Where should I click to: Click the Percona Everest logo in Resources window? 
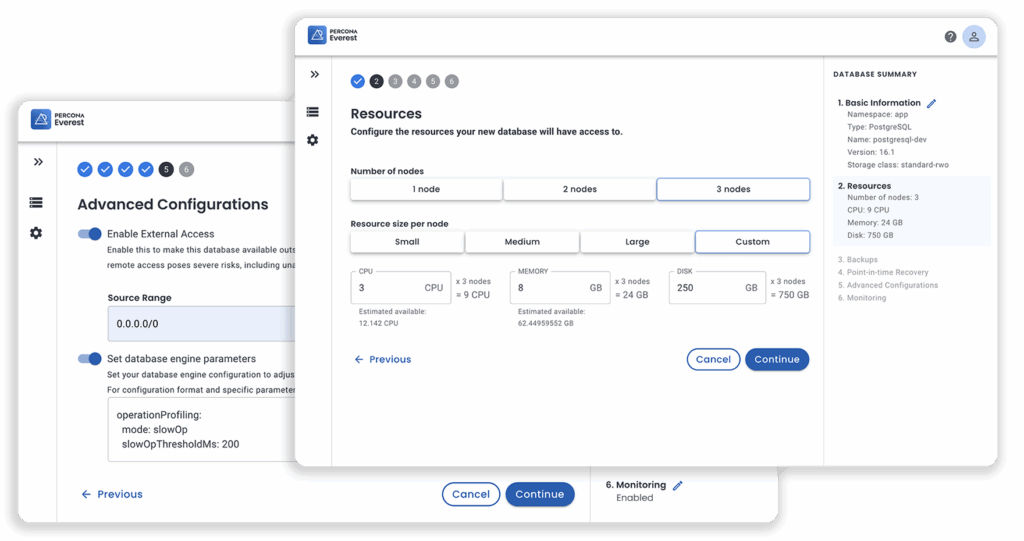coord(333,35)
